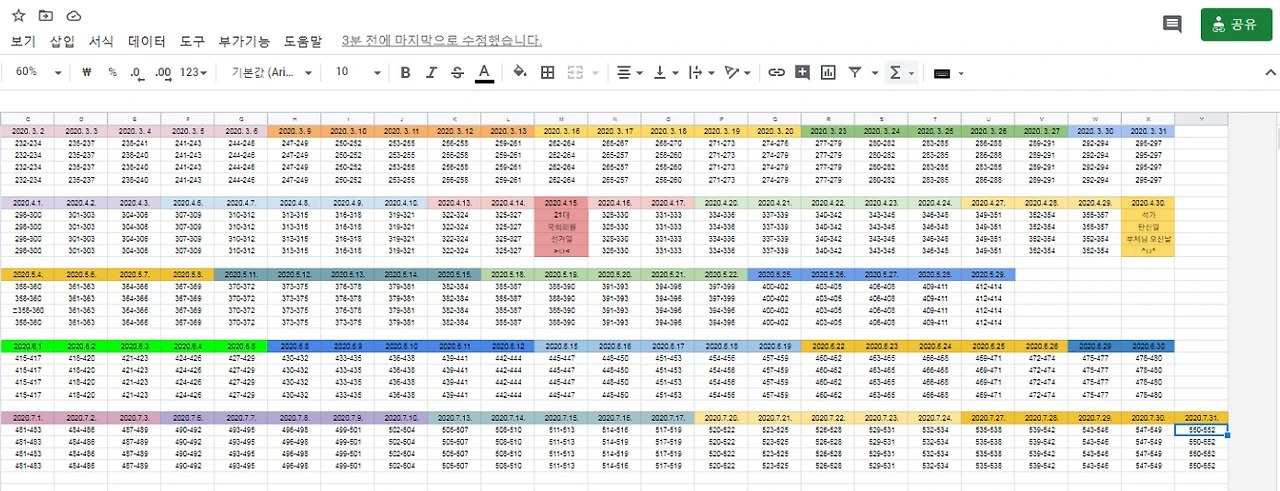1280x491 pixels.
Task: Click the decrease decimal places icon
Action: coord(137,72)
